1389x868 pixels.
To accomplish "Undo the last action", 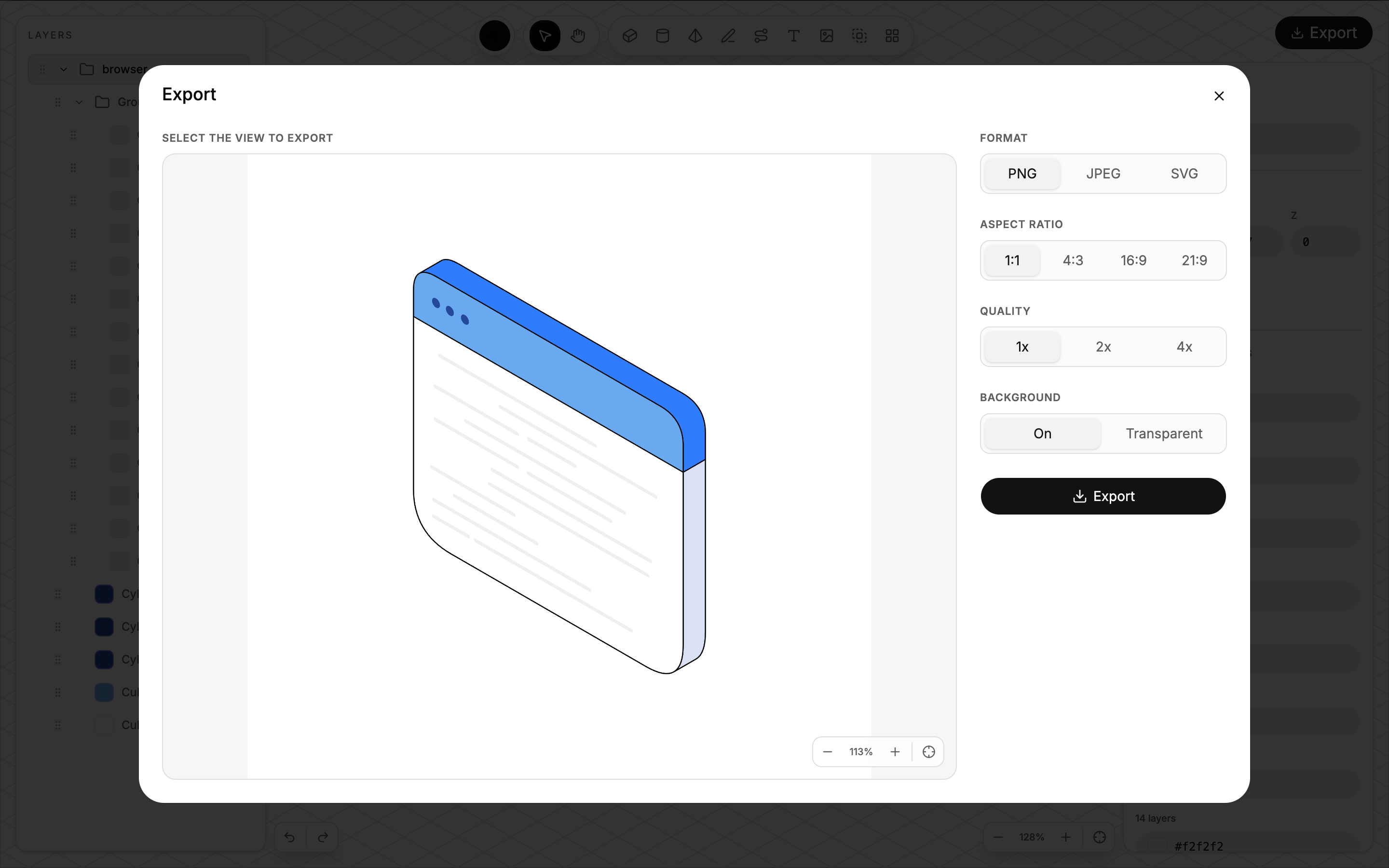I will (x=290, y=837).
